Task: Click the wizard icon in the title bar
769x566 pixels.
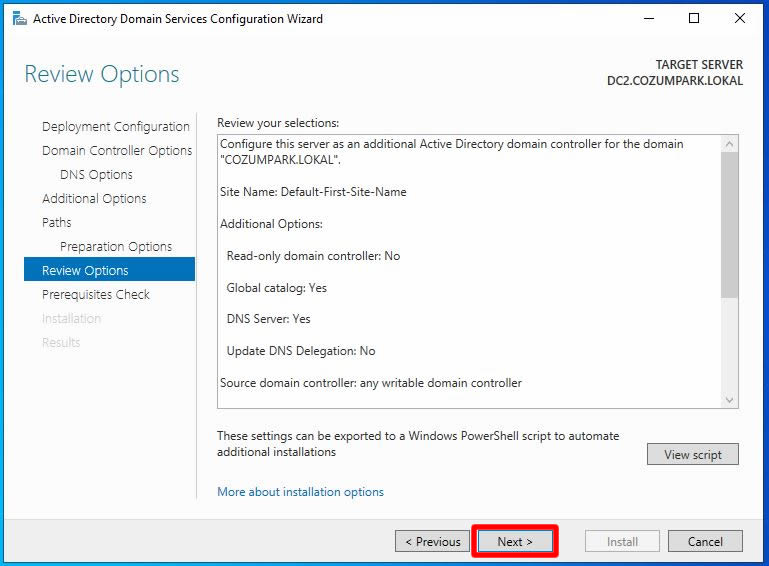Action: pyautogui.click(x=19, y=18)
